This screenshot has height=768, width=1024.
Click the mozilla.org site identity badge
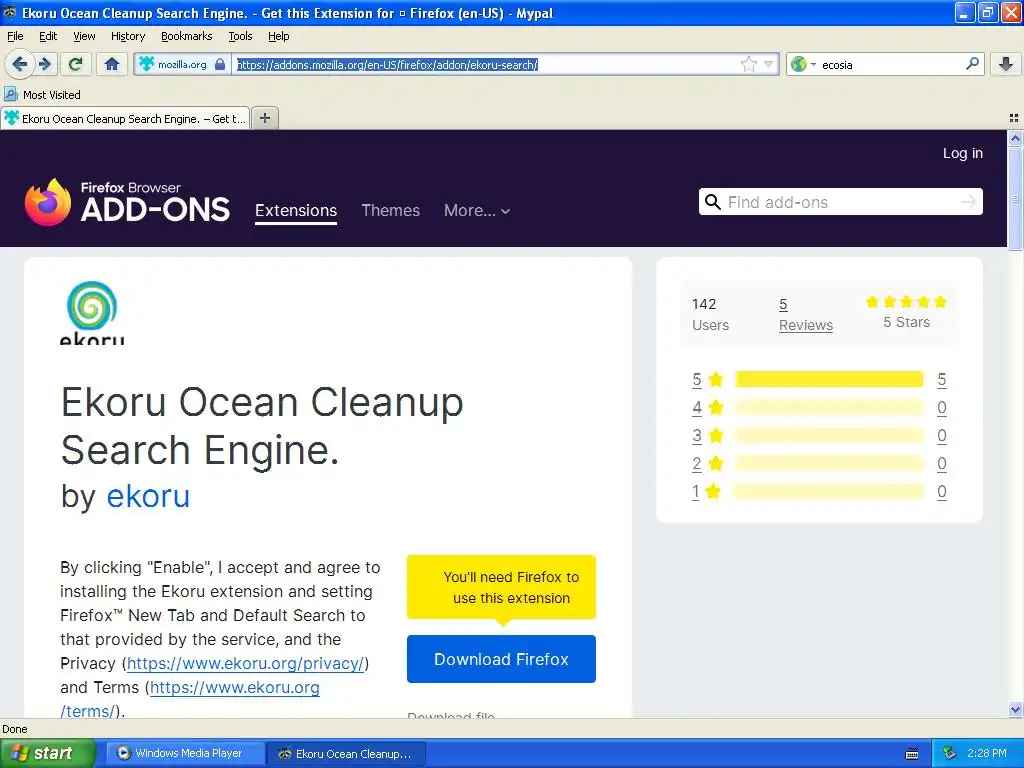coord(182,64)
